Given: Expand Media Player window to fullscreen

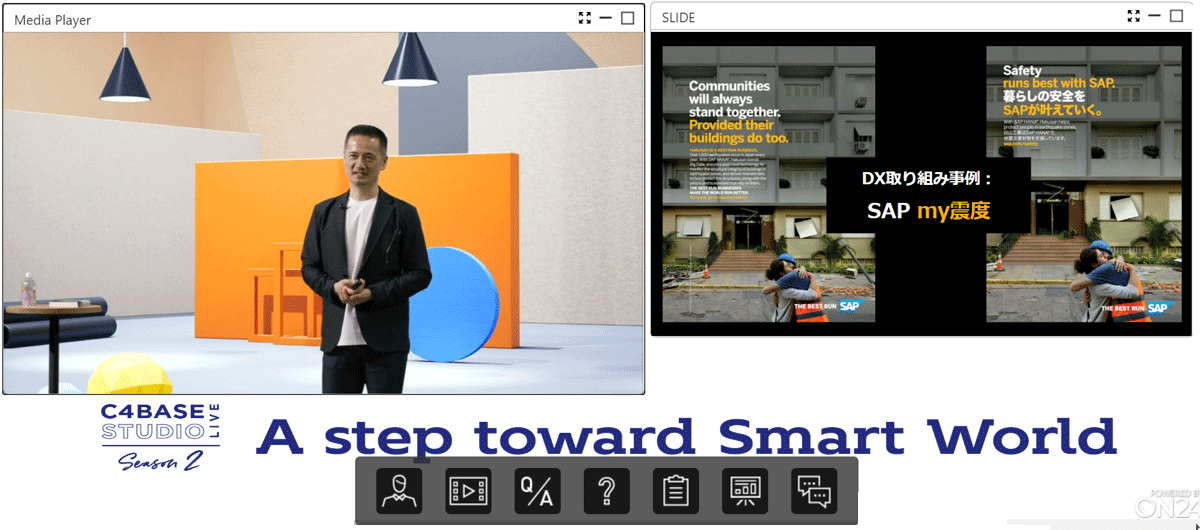Looking at the screenshot, I should coord(585,18).
